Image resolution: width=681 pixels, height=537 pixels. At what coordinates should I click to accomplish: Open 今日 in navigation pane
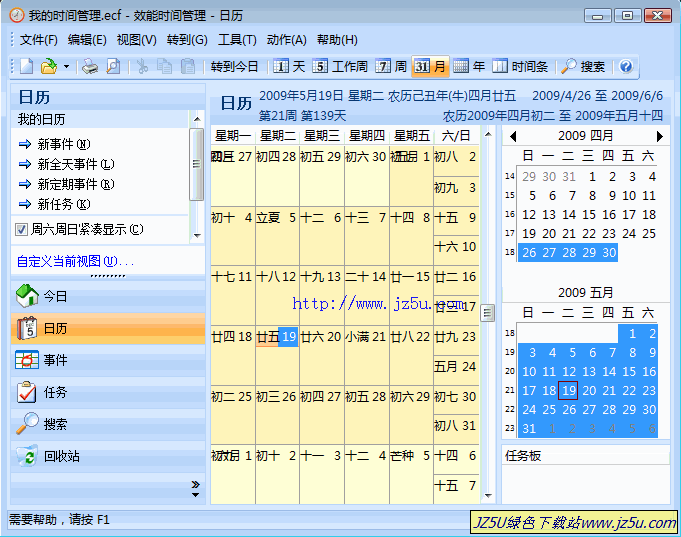coord(108,296)
